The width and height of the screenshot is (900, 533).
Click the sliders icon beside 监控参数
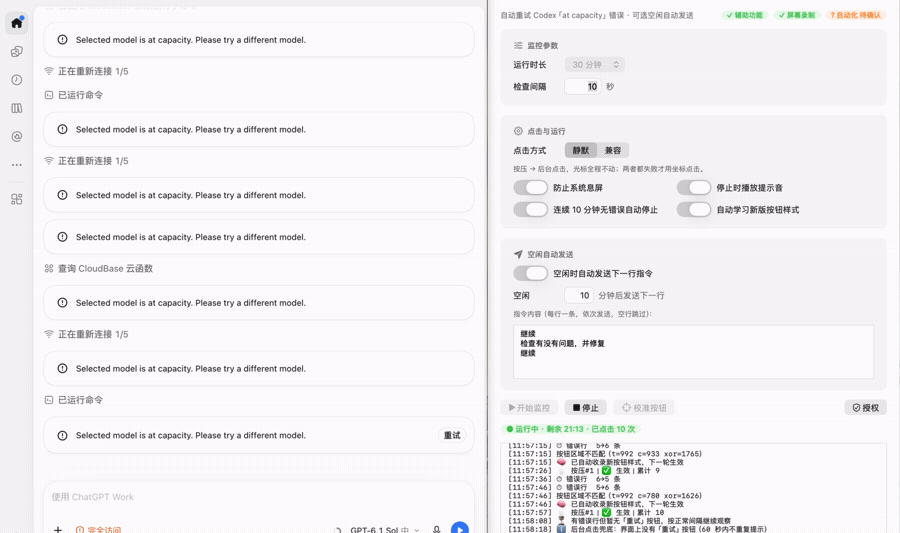point(518,45)
